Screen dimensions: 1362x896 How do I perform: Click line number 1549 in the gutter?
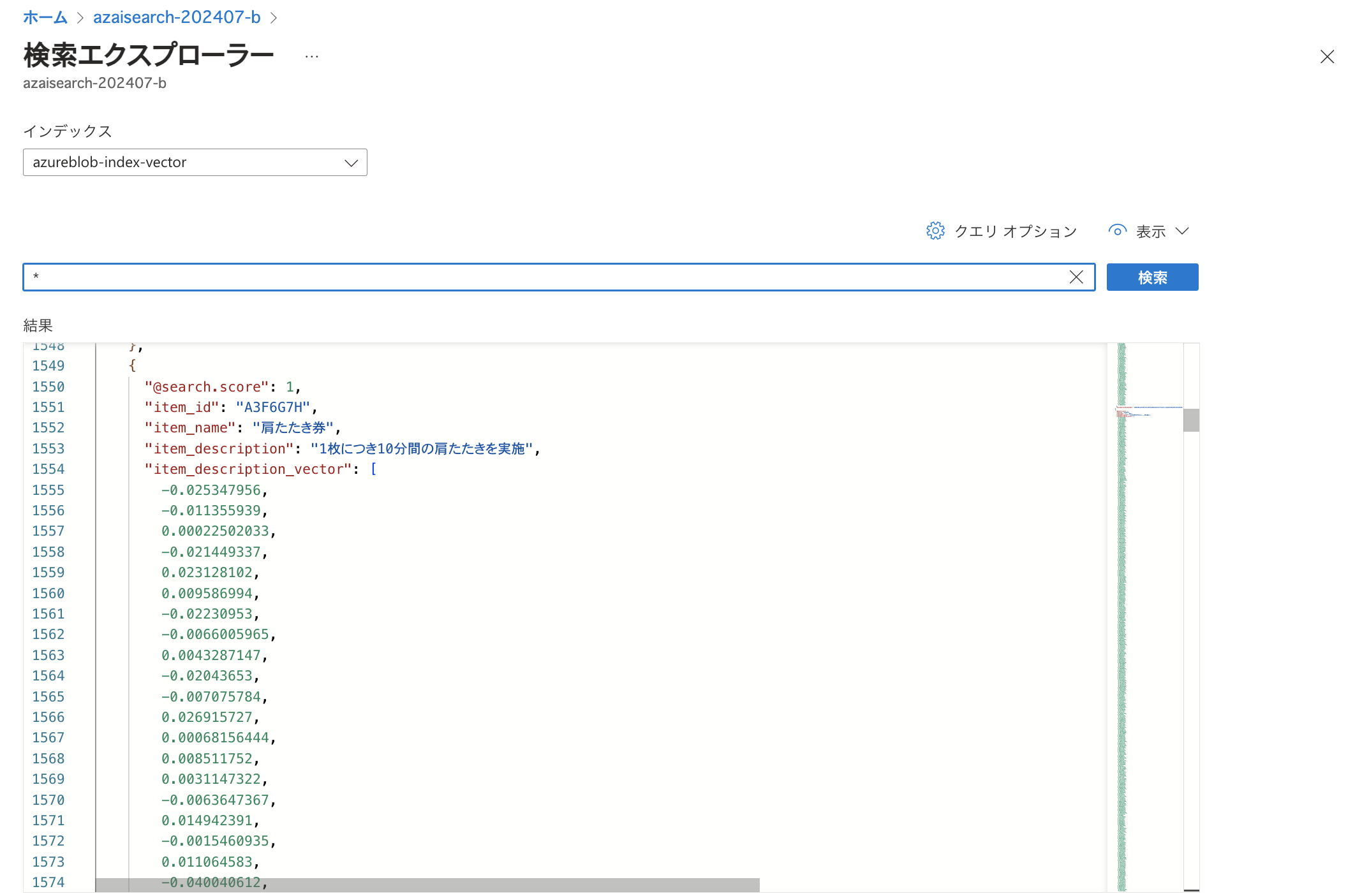click(48, 366)
